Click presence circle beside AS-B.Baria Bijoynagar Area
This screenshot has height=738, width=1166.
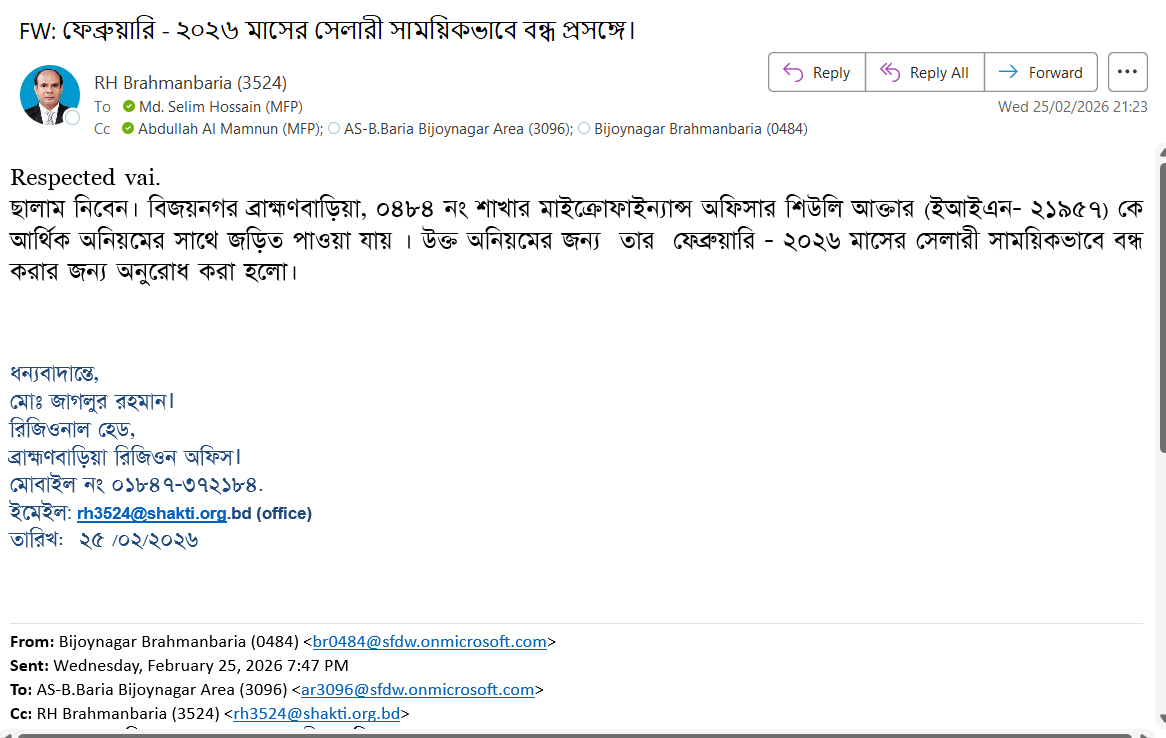click(x=334, y=129)
